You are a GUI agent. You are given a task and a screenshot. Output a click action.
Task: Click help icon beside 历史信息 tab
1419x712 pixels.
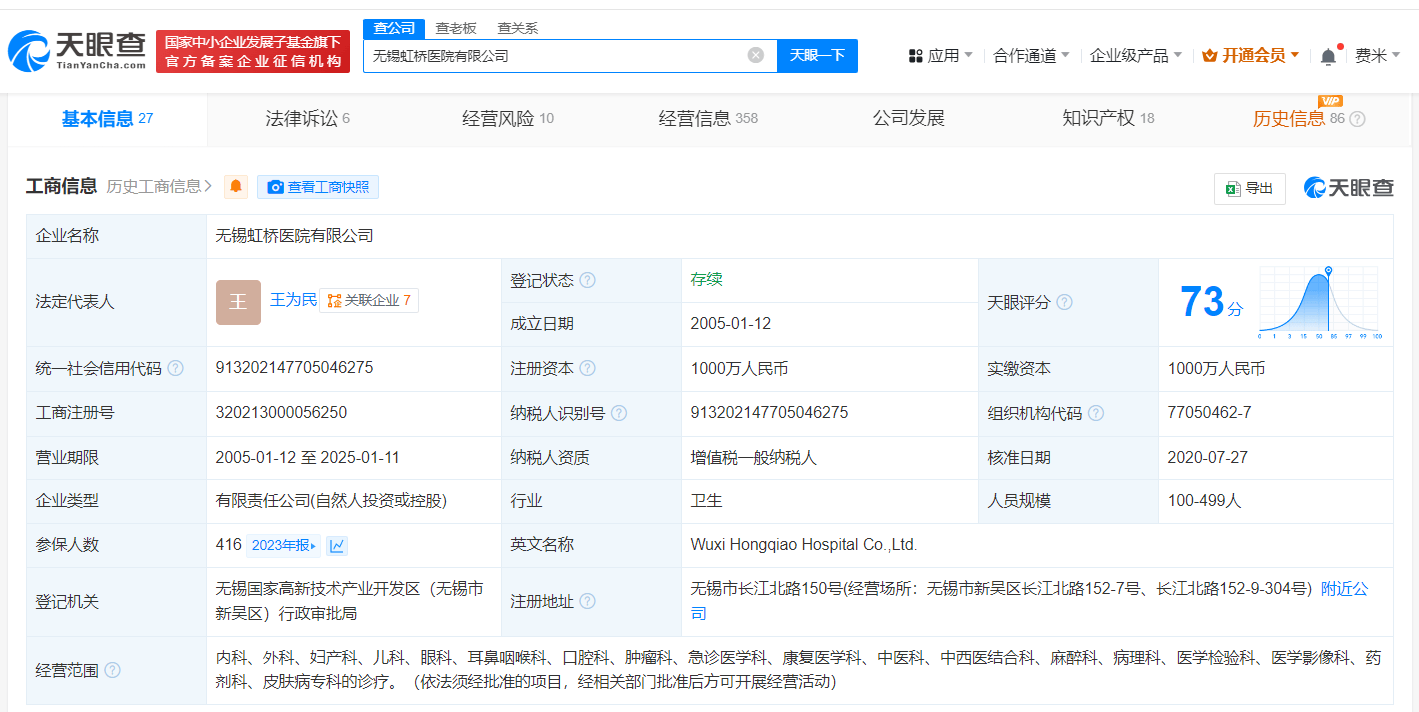click(1357, 119)
